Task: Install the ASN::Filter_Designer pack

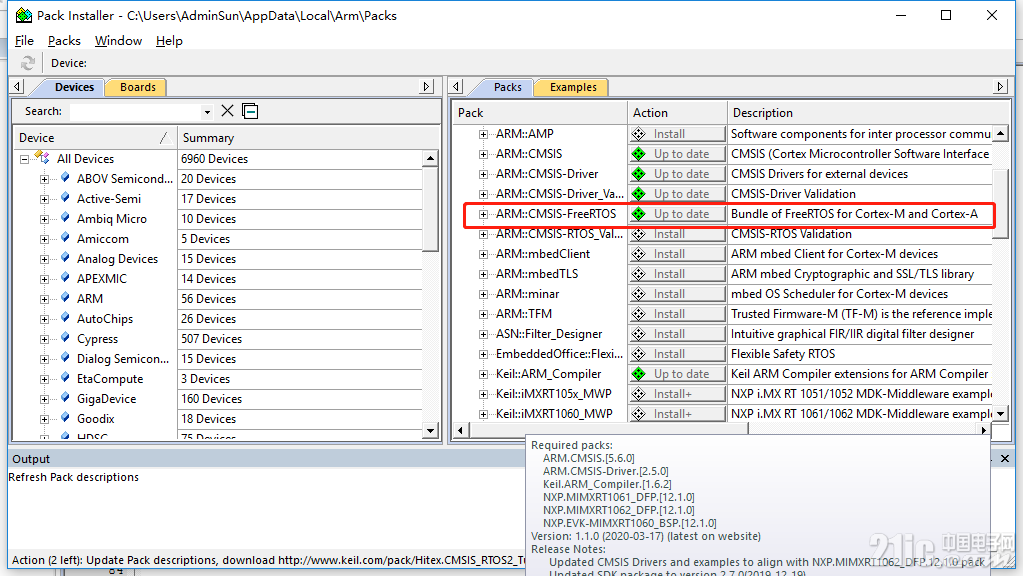Action: click(677, 334)
